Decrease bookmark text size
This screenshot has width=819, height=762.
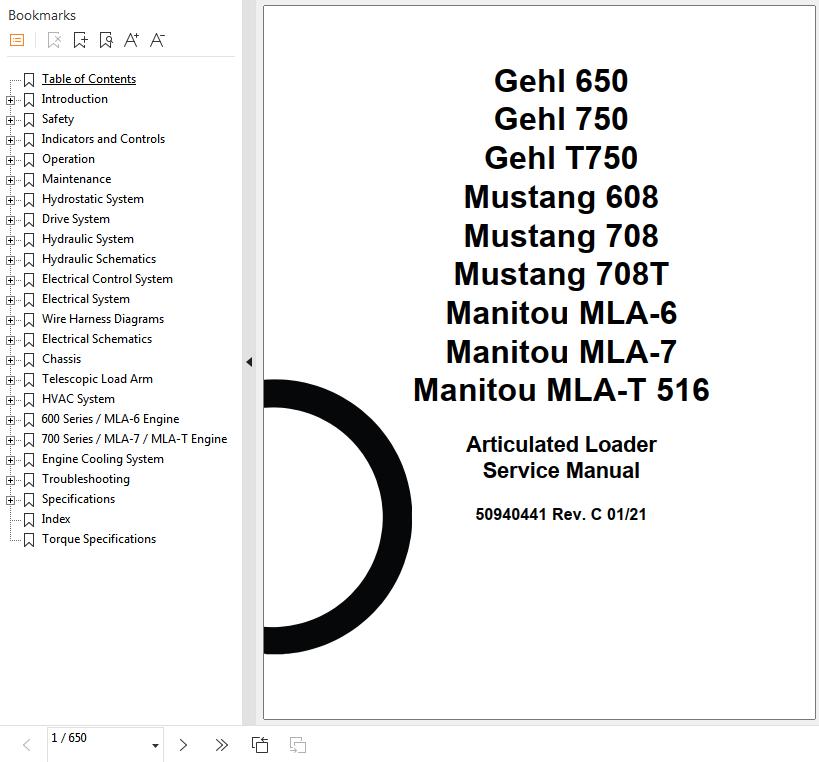(x=157, y=40)
